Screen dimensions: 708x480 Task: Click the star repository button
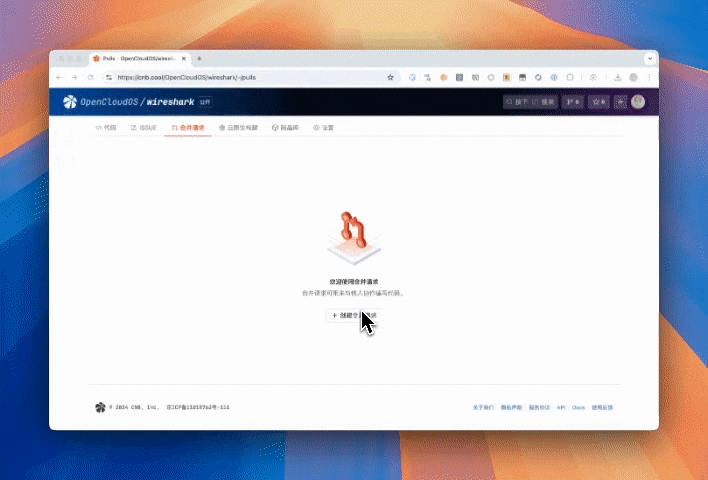[599, 102]
